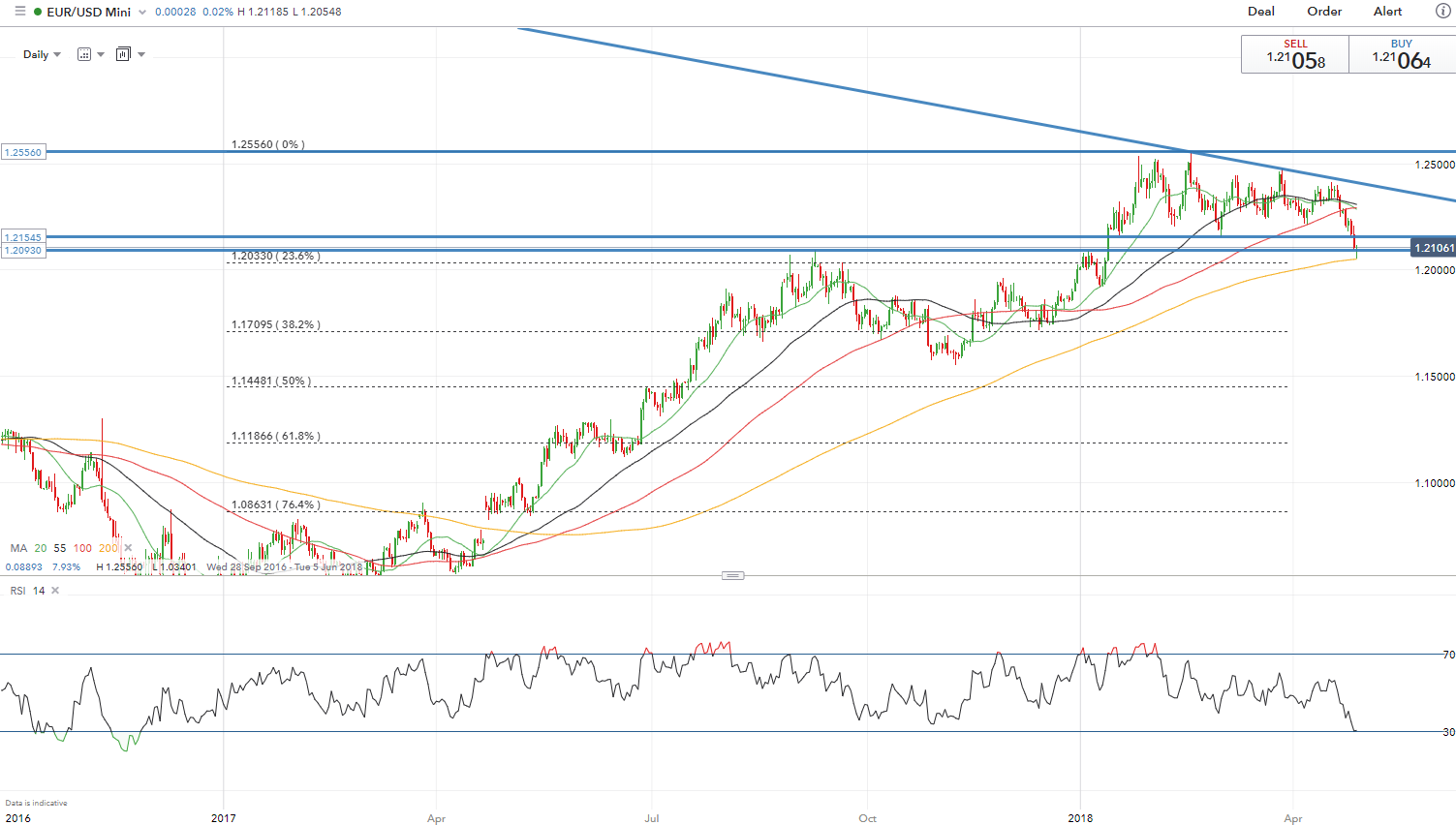Click the 1.25560 (0%) Fibonacci label

[268, 144]
